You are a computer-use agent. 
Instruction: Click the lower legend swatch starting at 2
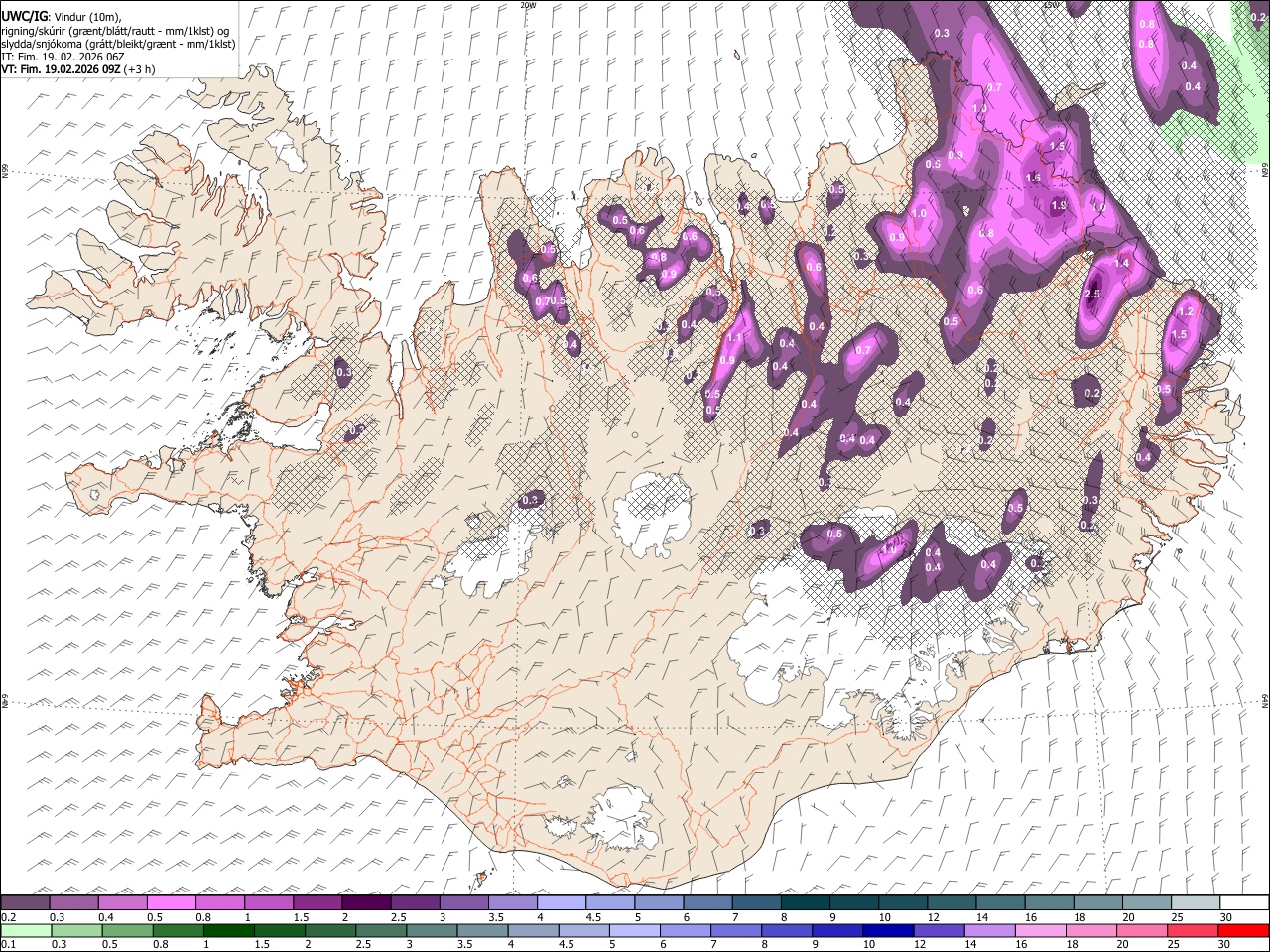[x=330, y=931]
